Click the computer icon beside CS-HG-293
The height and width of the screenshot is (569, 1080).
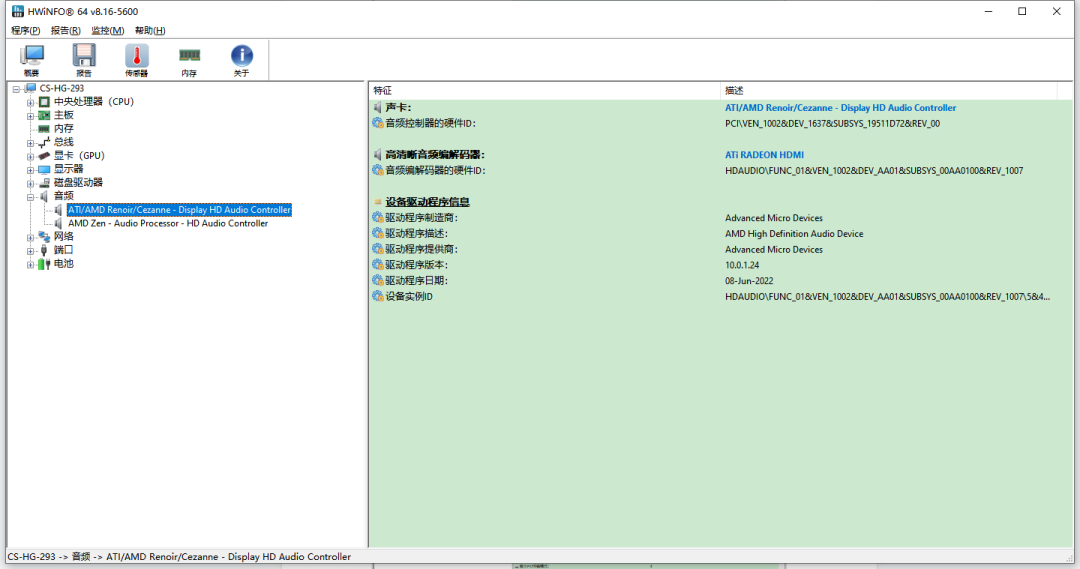point(30,88)
